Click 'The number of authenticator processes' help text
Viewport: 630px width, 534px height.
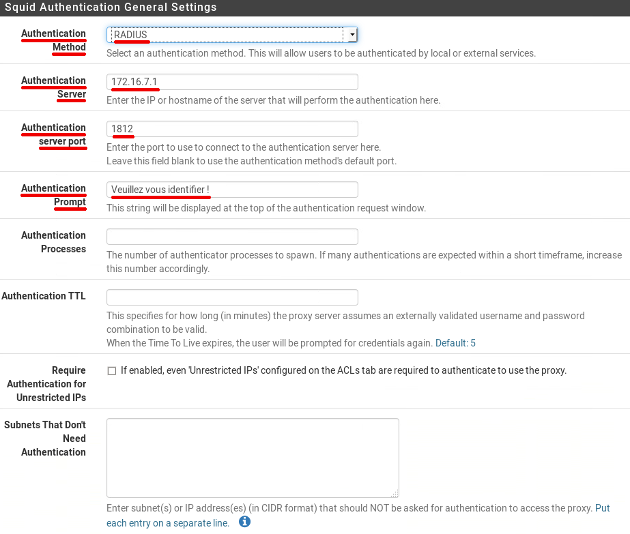(364, 262)
